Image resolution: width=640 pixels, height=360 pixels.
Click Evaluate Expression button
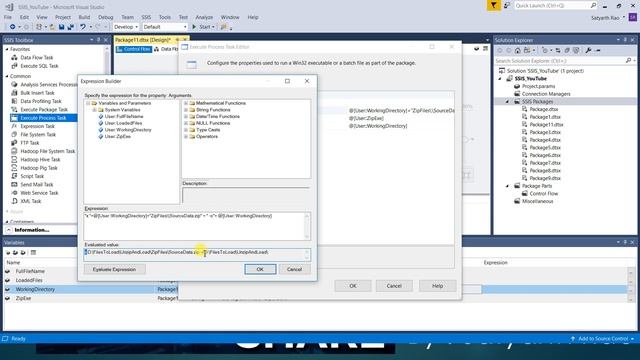pyautogui.click(x=114, y=269)
